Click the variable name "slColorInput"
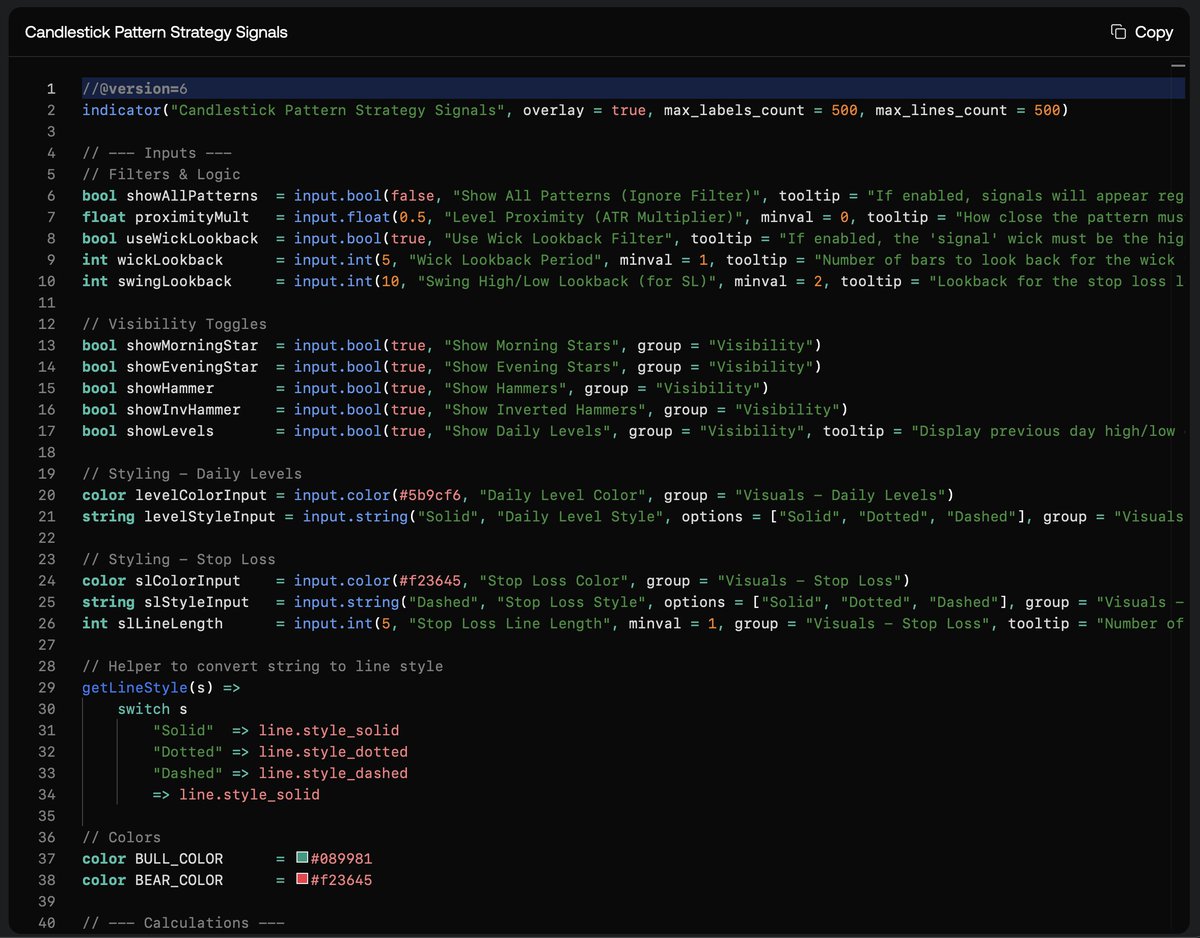The image size is (1200, 938). tap(188, 581)
